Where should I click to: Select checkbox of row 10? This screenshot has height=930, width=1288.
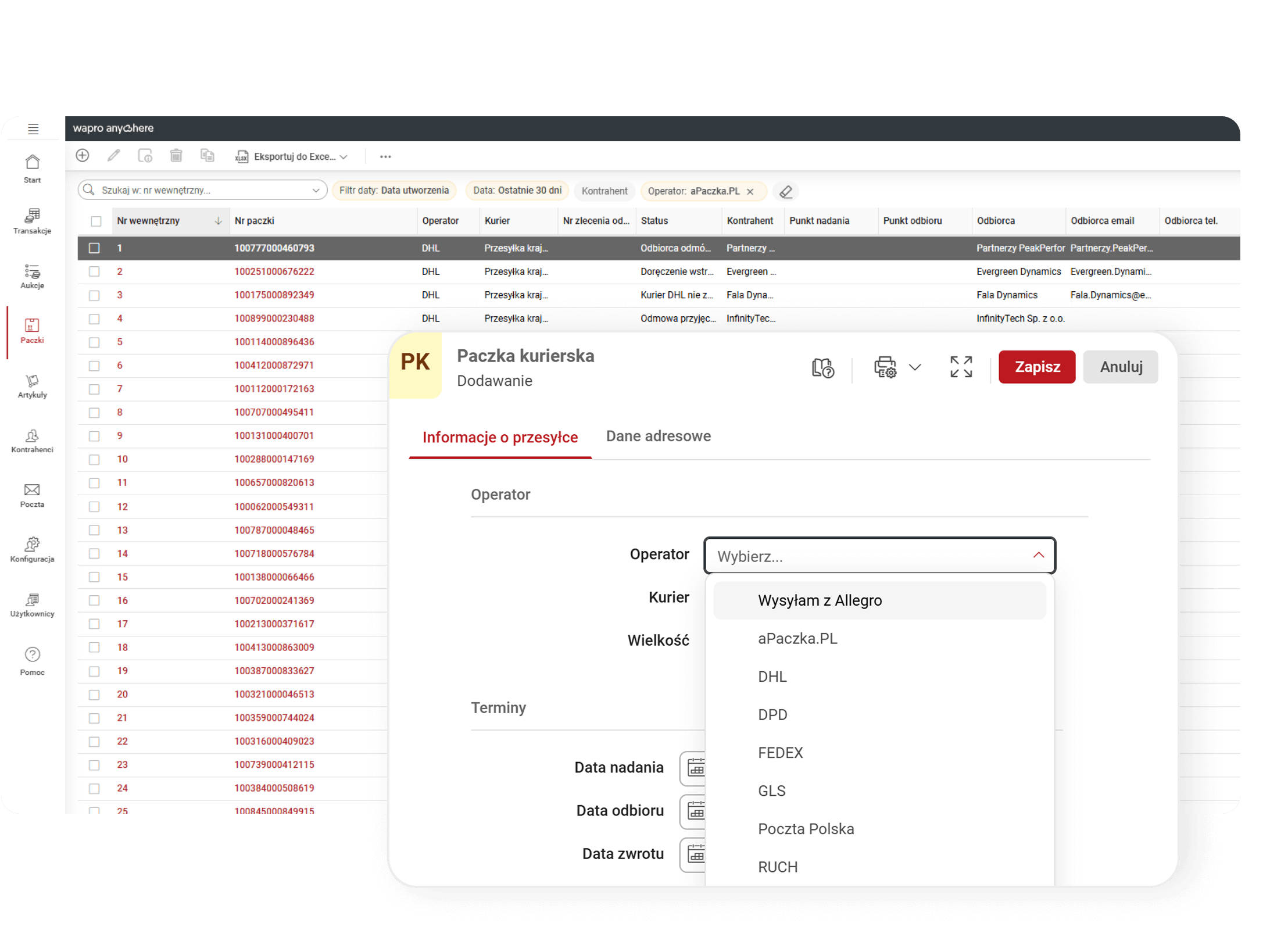coord(94,459)
